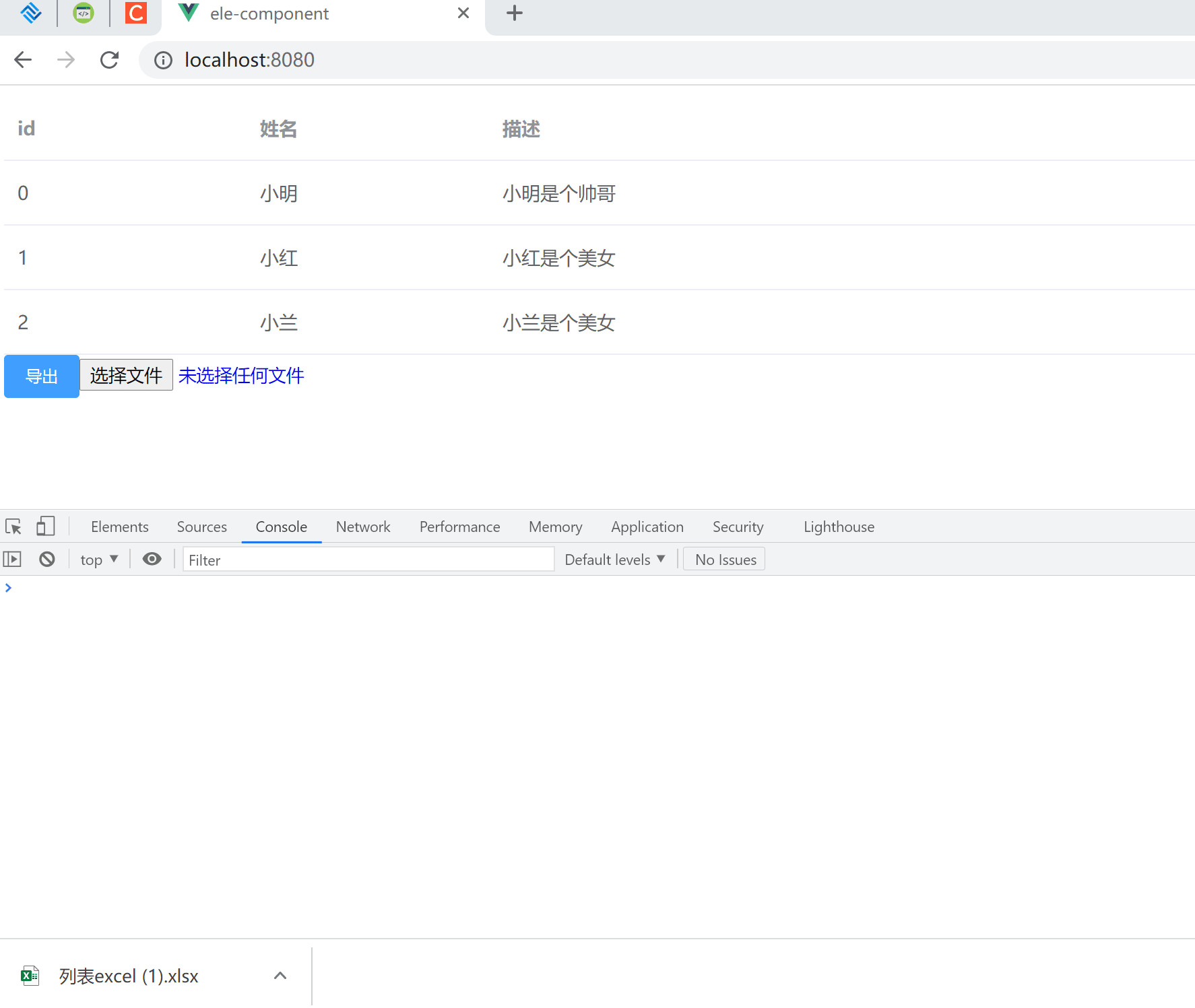Open the top JavaScript context dropdown
The image size is (1195, 1008).
point(99,560)
